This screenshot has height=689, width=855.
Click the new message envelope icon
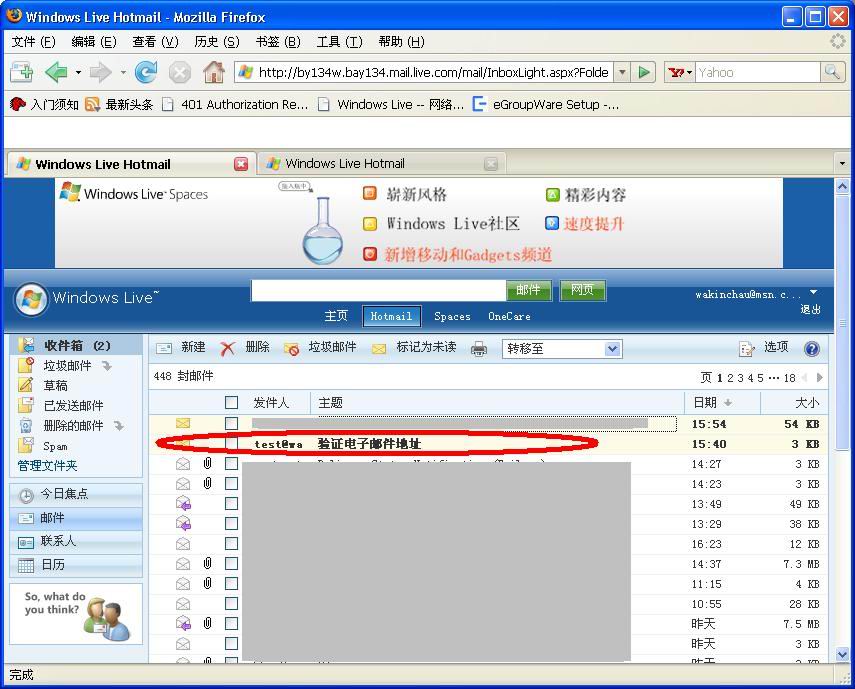click(164, 348)
